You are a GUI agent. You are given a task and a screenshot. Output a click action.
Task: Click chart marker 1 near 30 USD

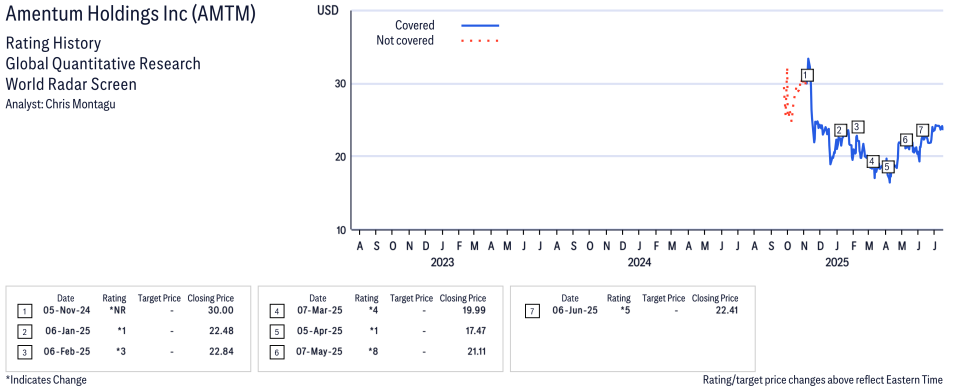pos(807,75)
